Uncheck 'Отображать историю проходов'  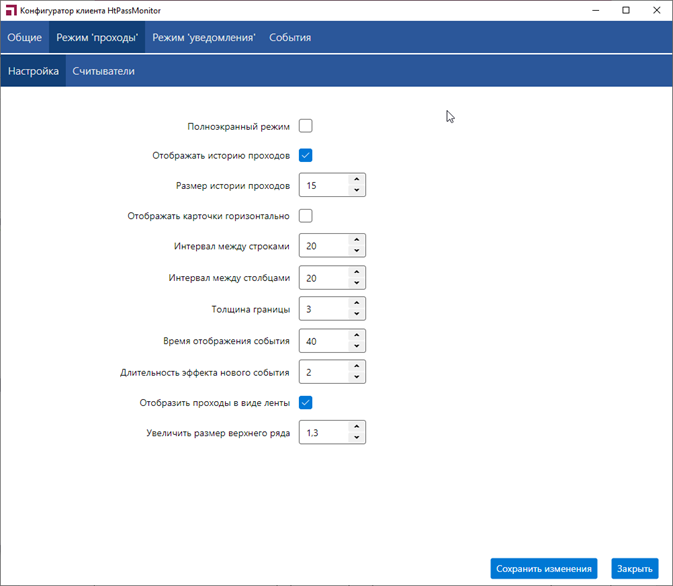pyautogui.click(x=306, y=155)
